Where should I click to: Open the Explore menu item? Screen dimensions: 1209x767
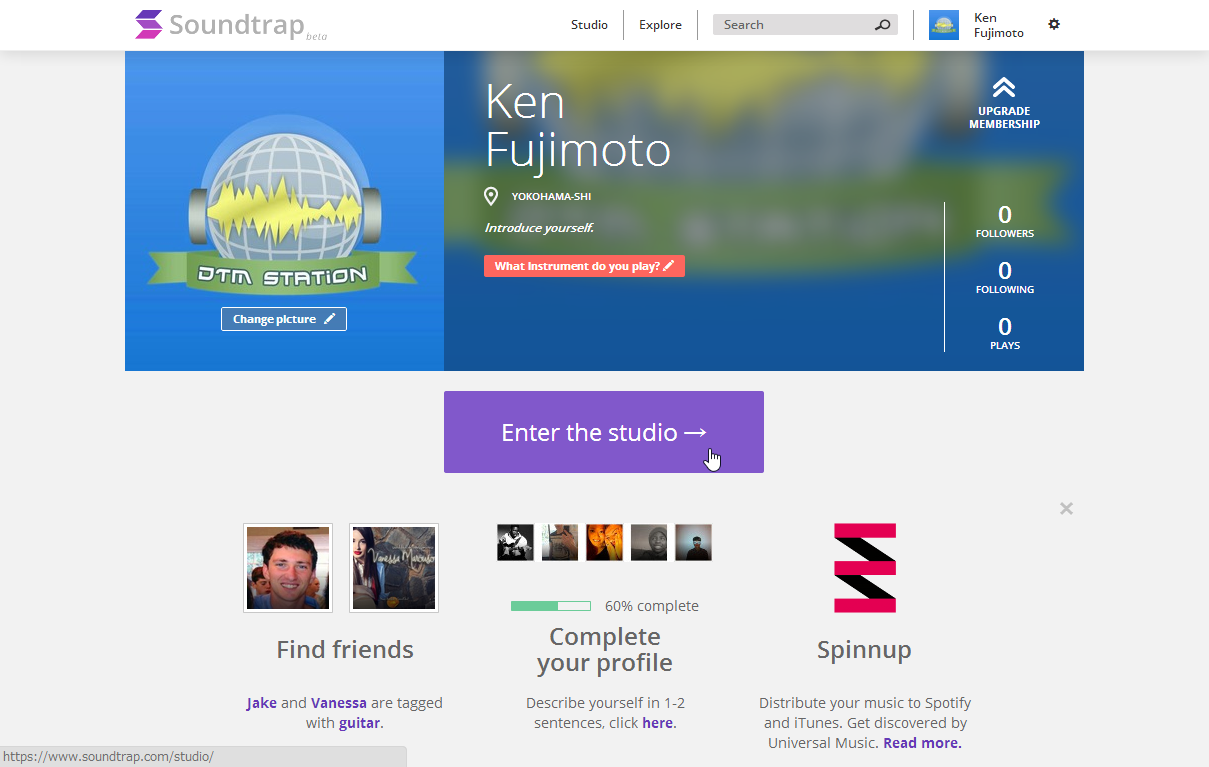660,25
